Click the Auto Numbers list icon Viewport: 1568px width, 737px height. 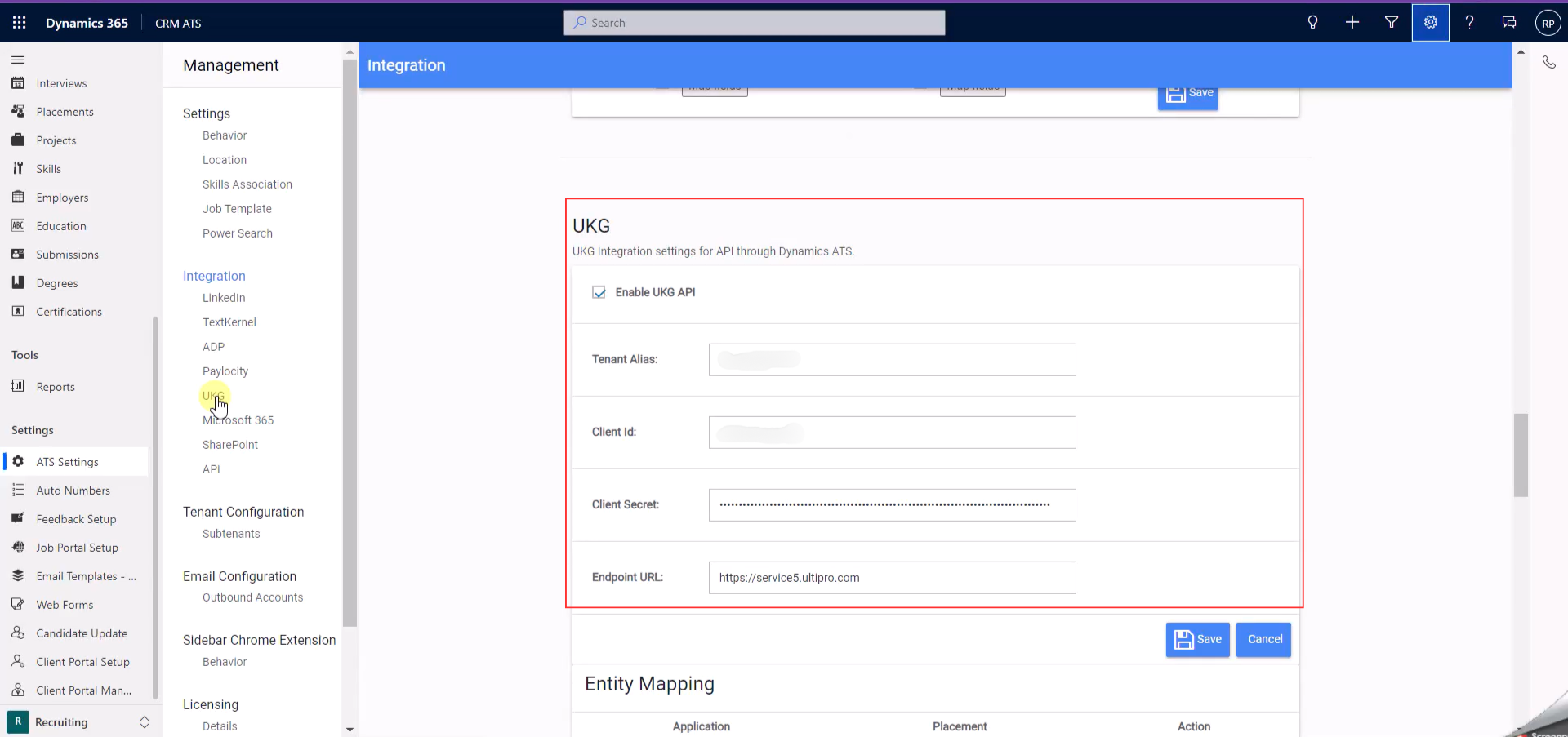pos(18,491)
